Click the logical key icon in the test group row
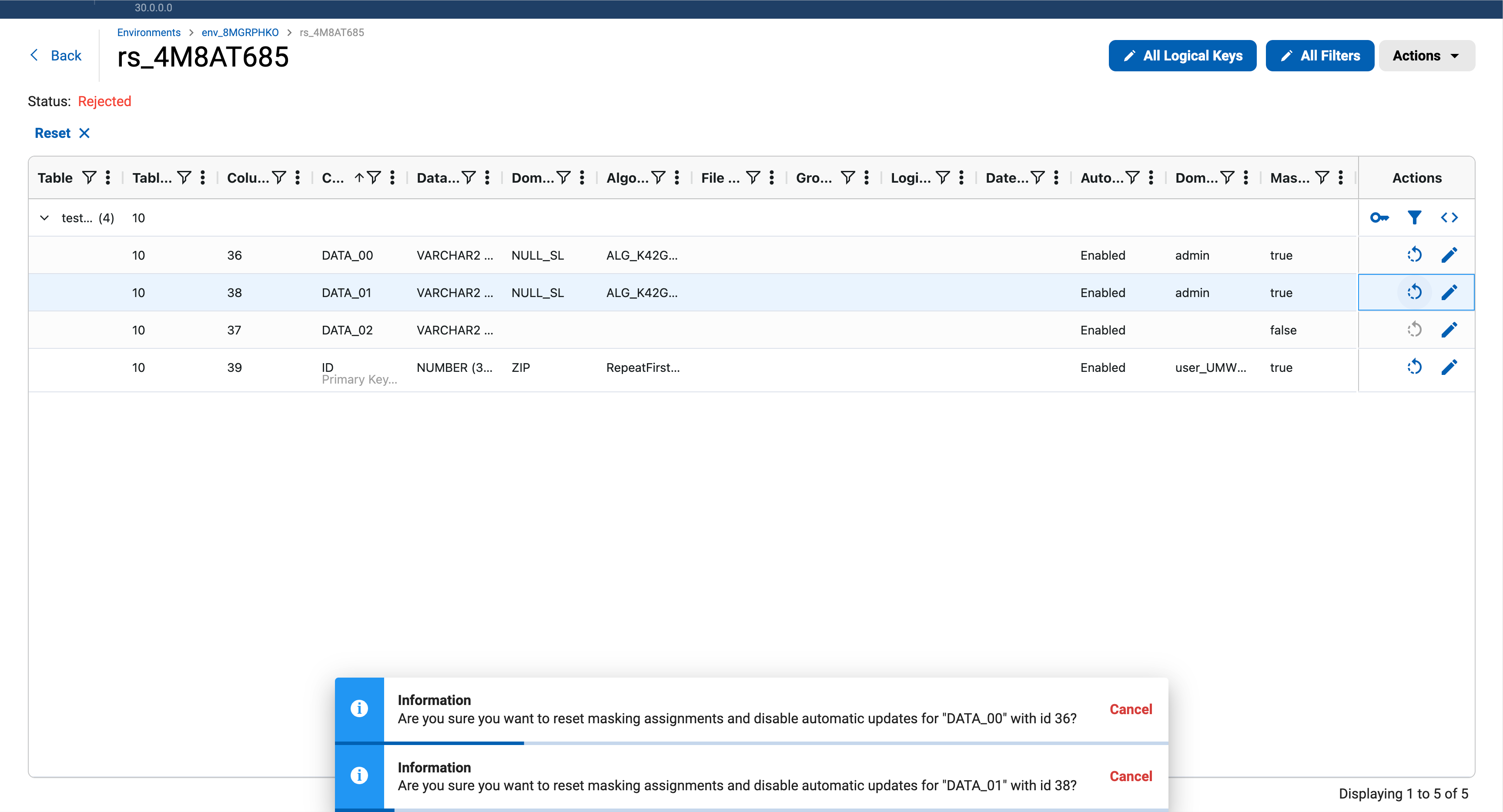This screenshot has width=1503, height=812. (x=1379, y=217)
